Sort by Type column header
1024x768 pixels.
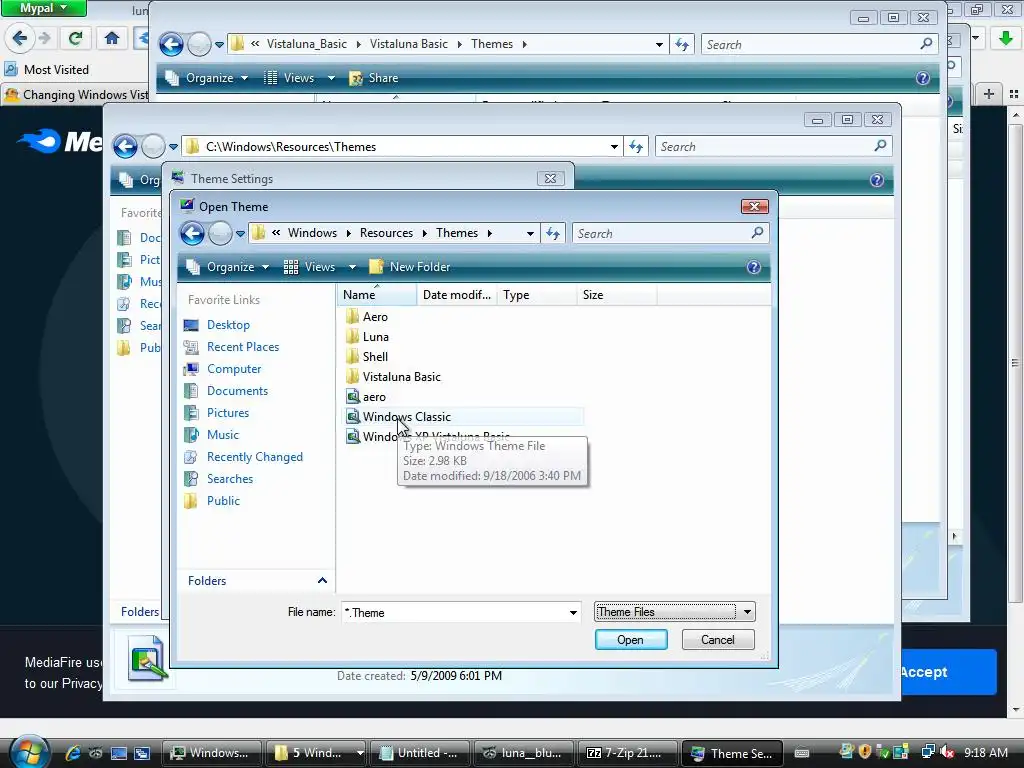click(x=537, y=295)
